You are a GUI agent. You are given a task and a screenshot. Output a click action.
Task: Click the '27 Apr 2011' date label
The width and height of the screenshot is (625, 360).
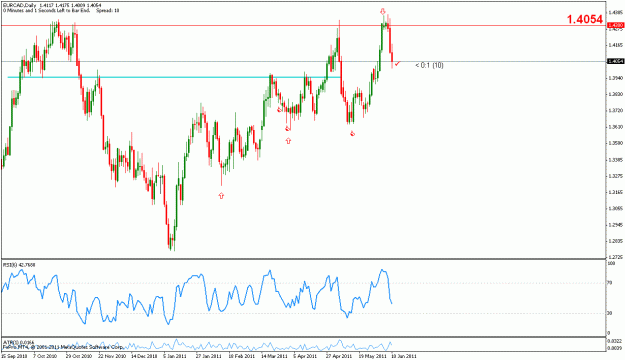(x=339, y=356)
